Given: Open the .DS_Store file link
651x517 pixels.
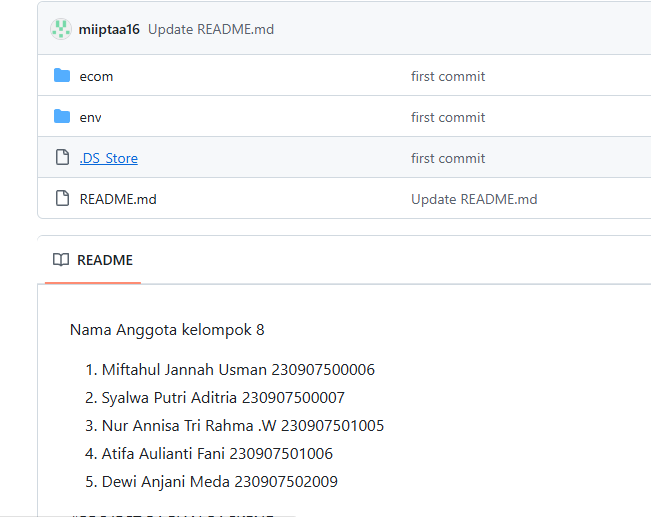Looking at the screenshot, I should 108,158.
